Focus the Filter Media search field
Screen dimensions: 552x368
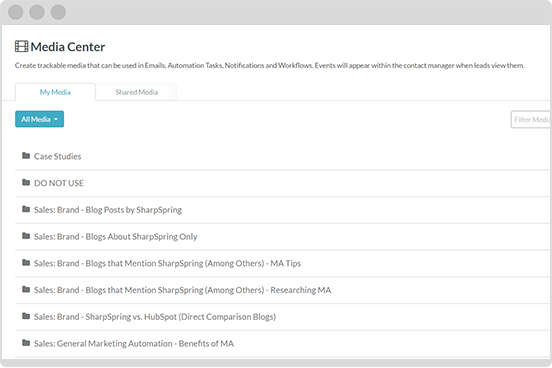[x=531, y=120]
